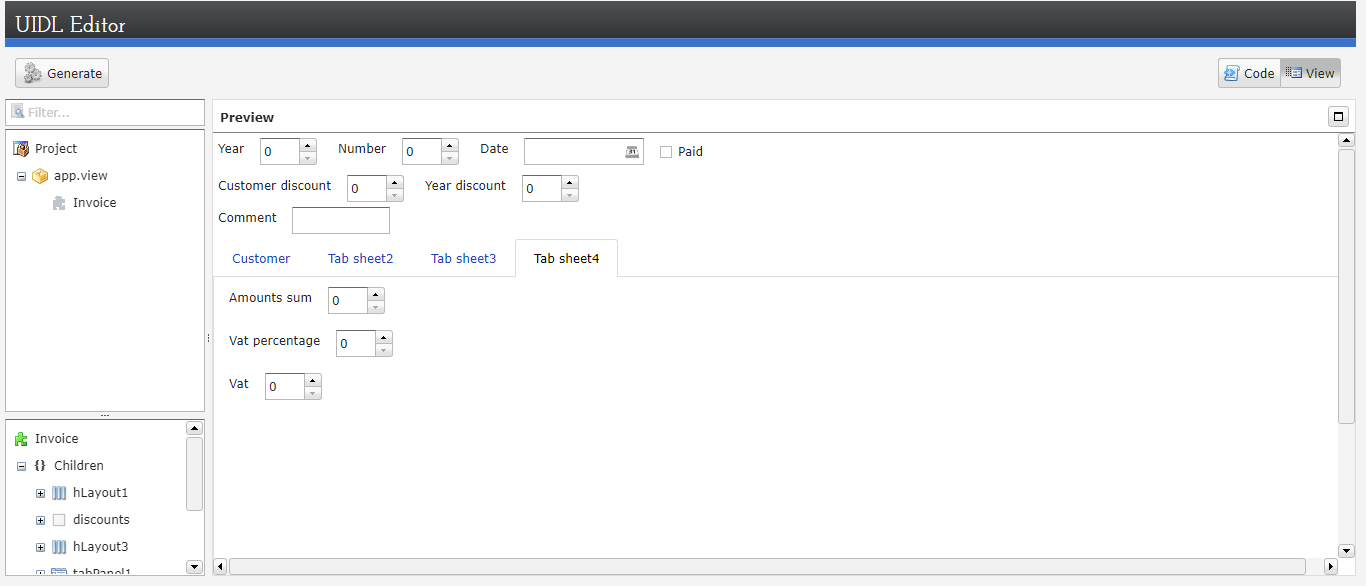Click in the Filter search box

coord(110,113)
